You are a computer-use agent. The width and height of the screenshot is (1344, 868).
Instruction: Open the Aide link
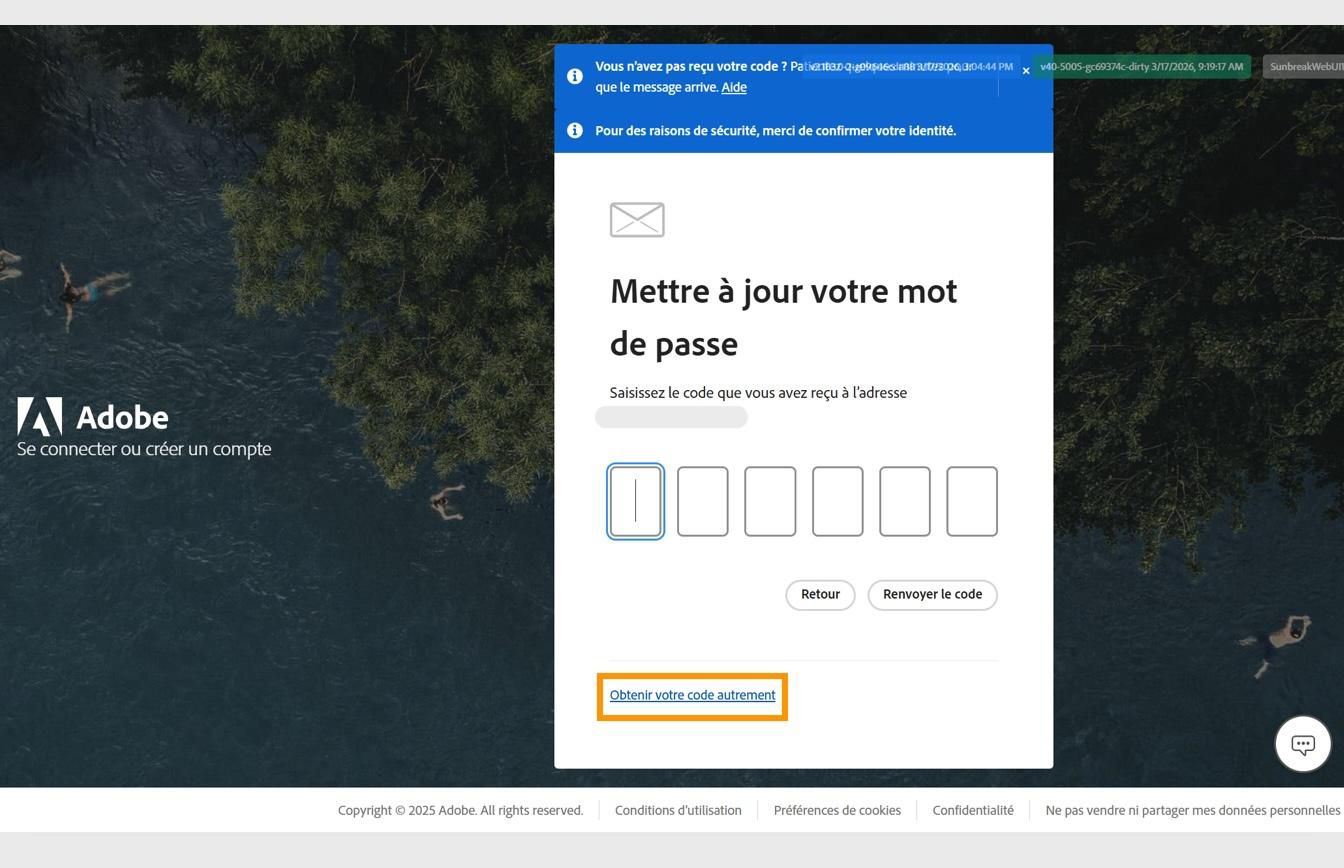pyautogui.click(x=733, y=87)
